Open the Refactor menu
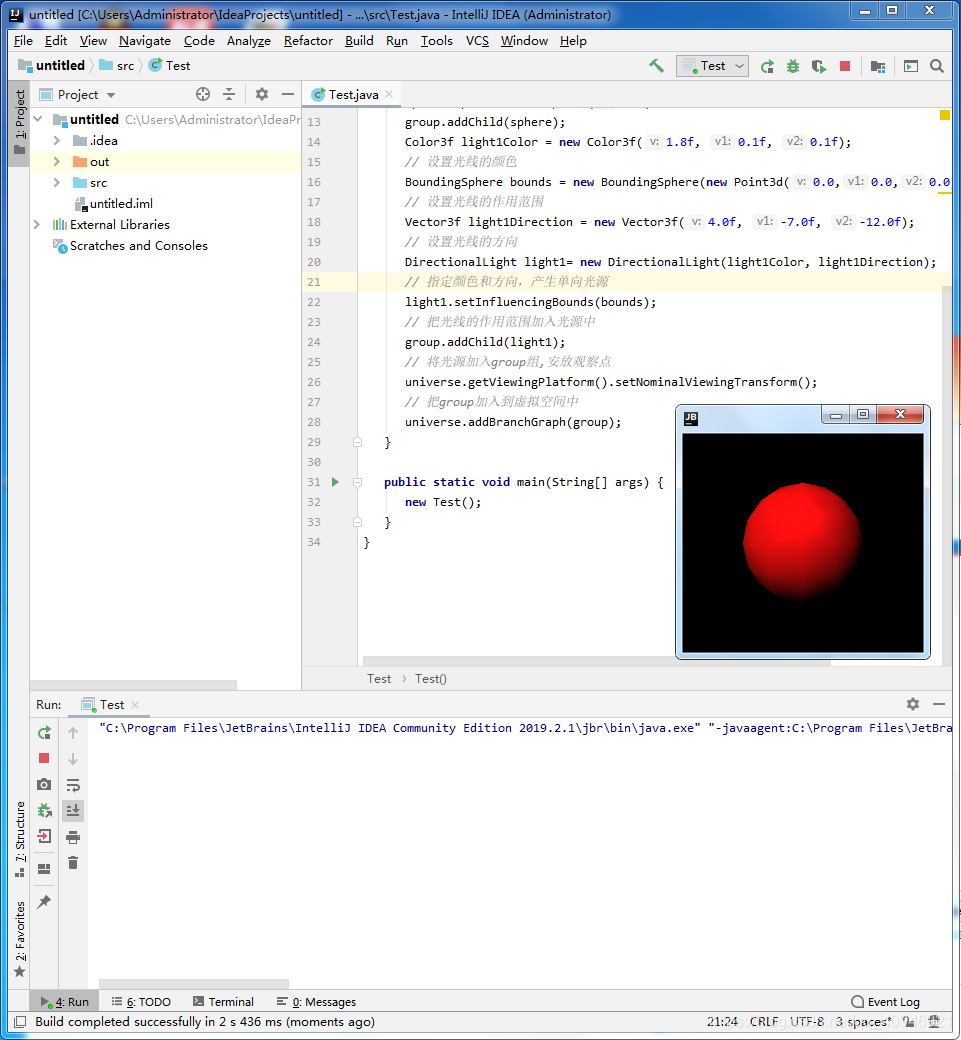This screenshot has height=1040, width=961. (x=308, y=40)
